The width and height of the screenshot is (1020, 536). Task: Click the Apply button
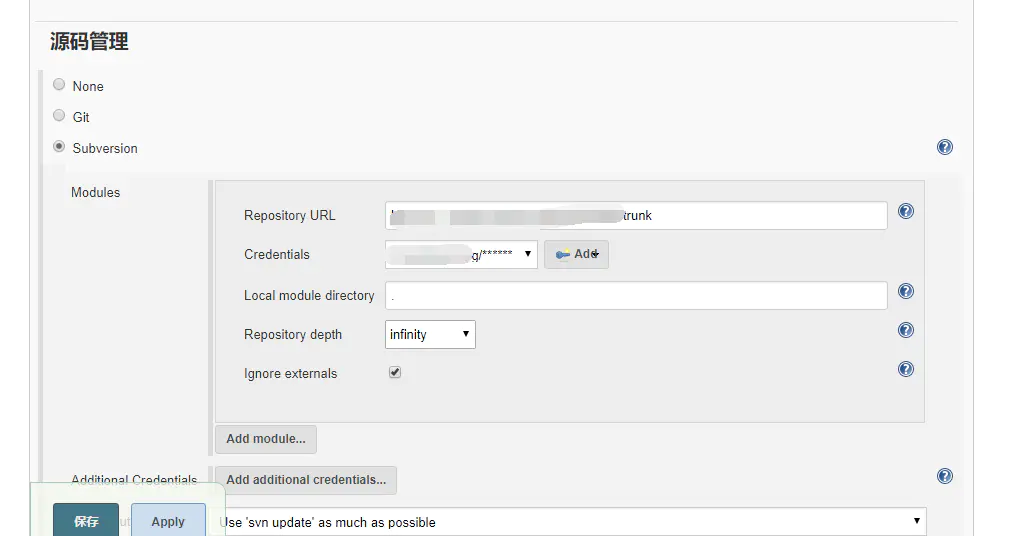coord(168,520)
